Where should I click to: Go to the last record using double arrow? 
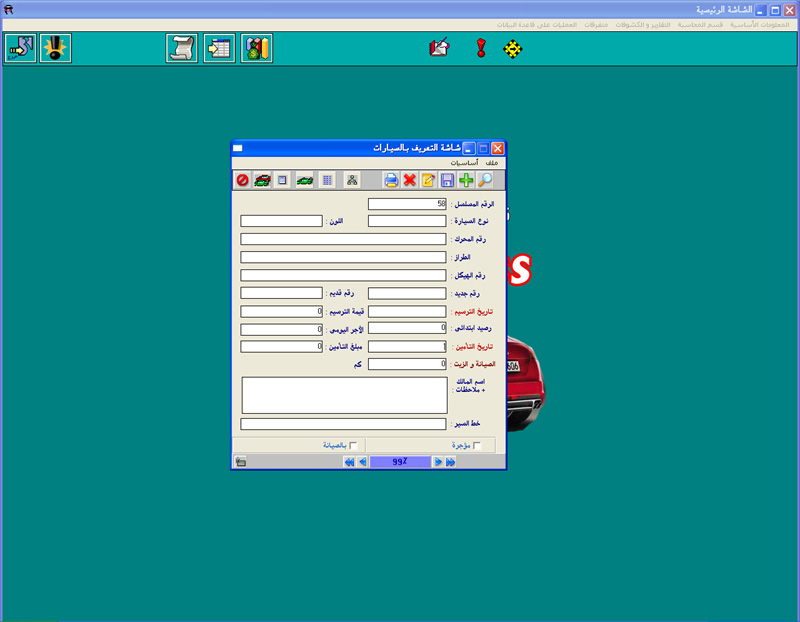[x=451, y=462]
